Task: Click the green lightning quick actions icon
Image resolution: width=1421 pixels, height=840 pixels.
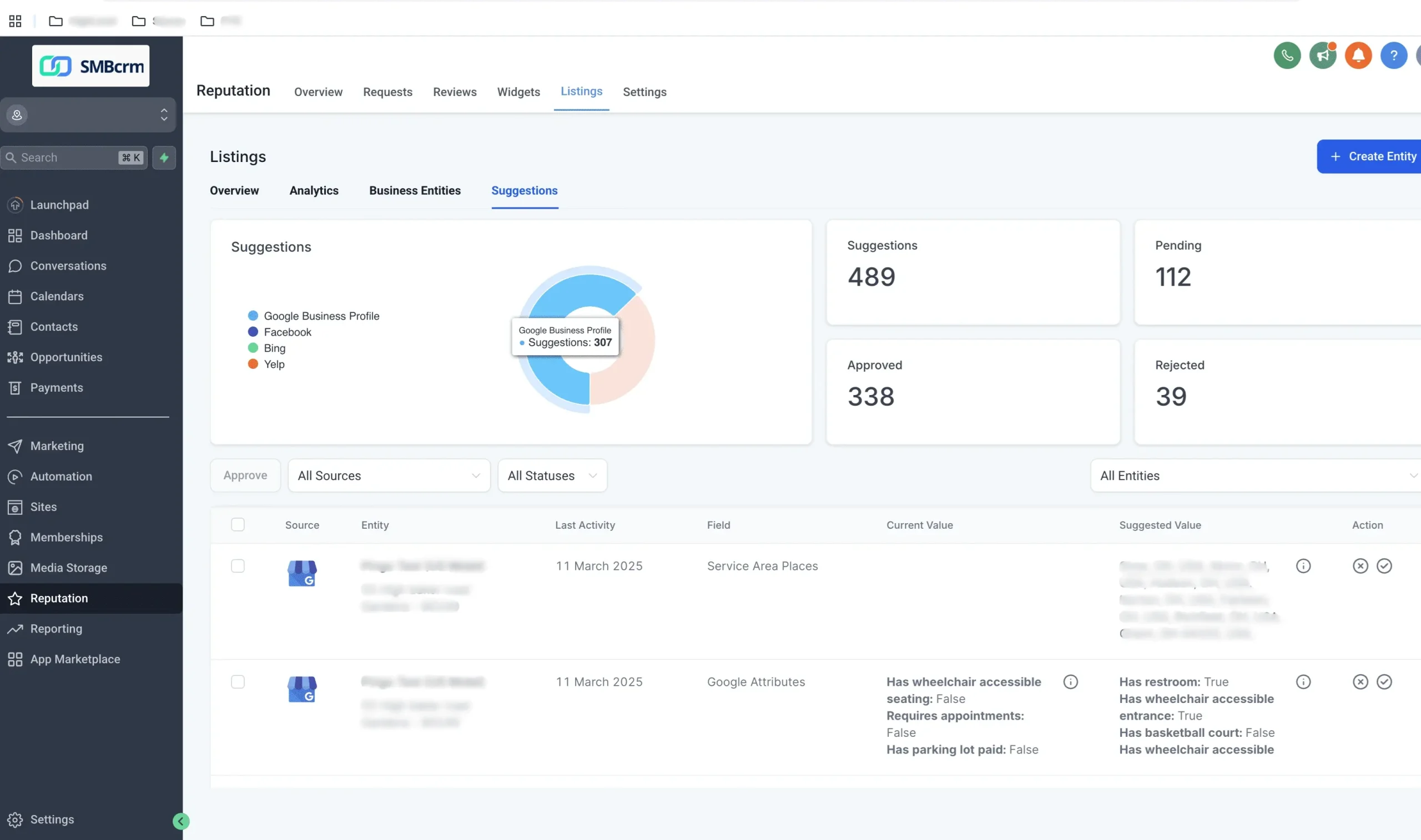Action: coord(164,158)
